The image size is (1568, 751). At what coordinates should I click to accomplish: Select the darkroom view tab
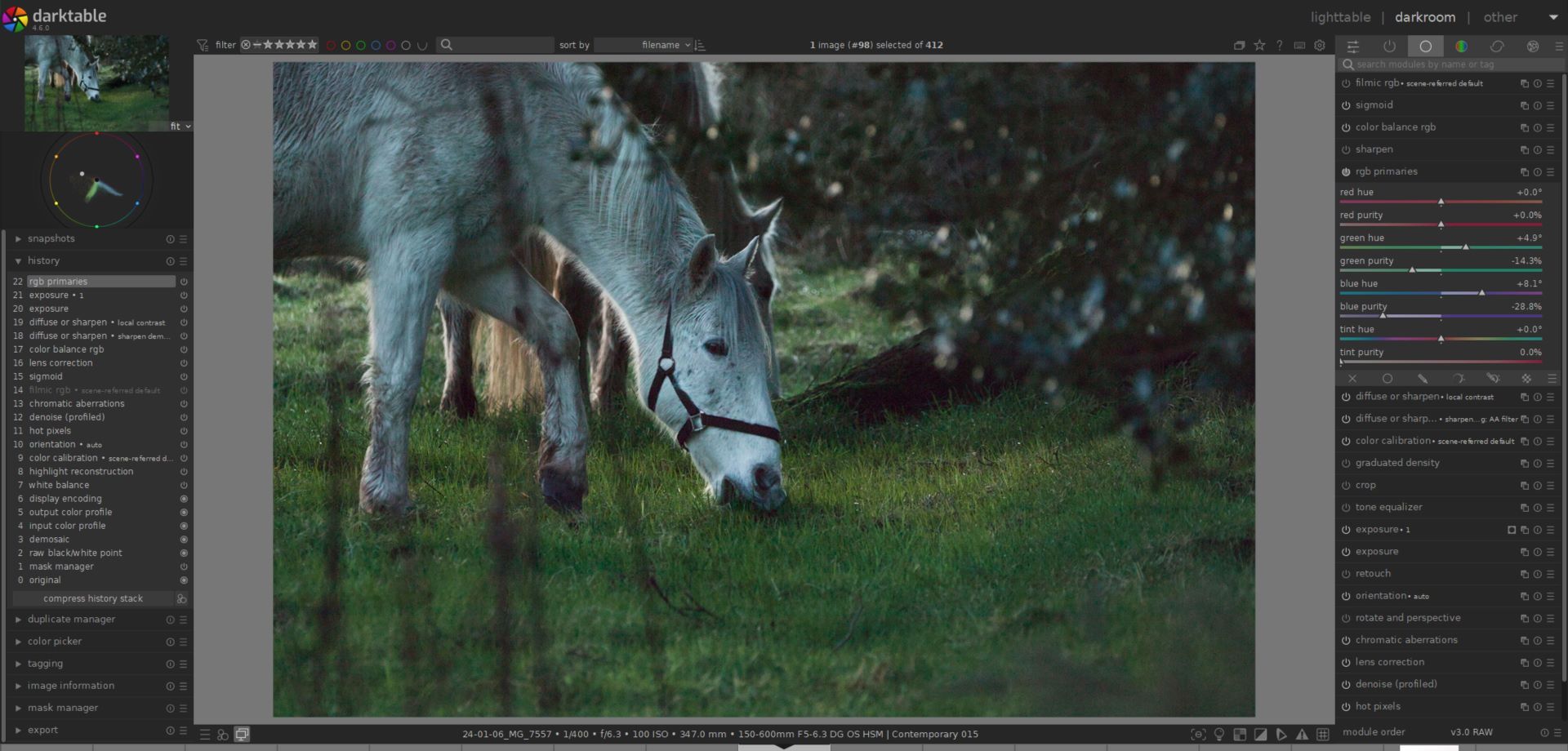pos(1424,17)
